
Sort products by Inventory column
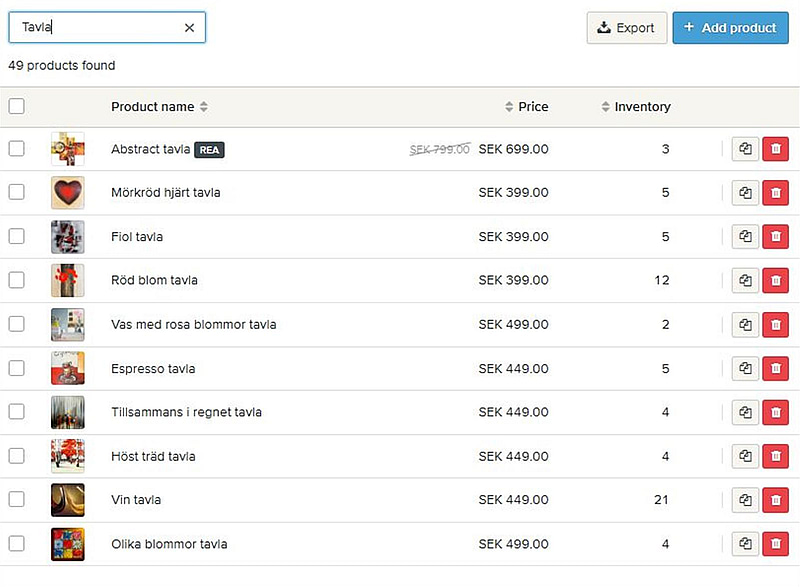(641, 107)
